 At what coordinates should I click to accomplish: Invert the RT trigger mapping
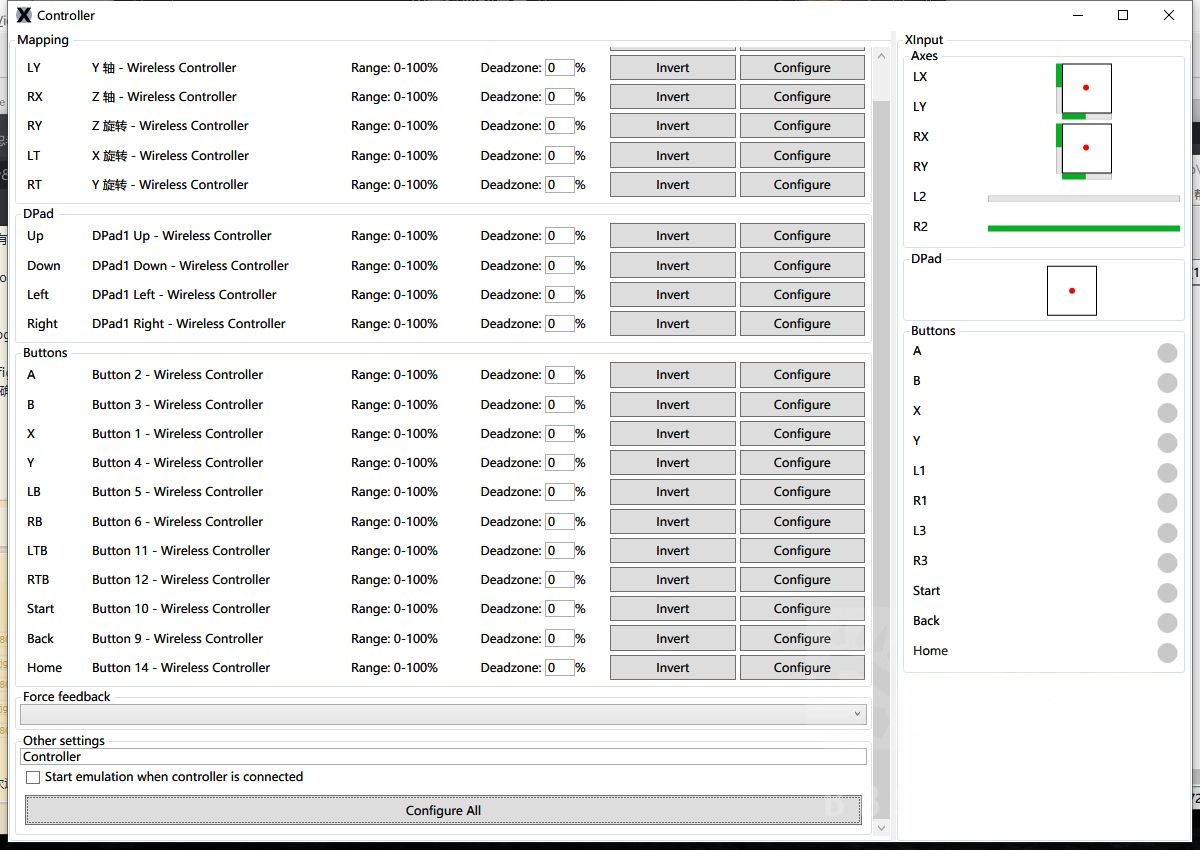(x=673, y=185)
